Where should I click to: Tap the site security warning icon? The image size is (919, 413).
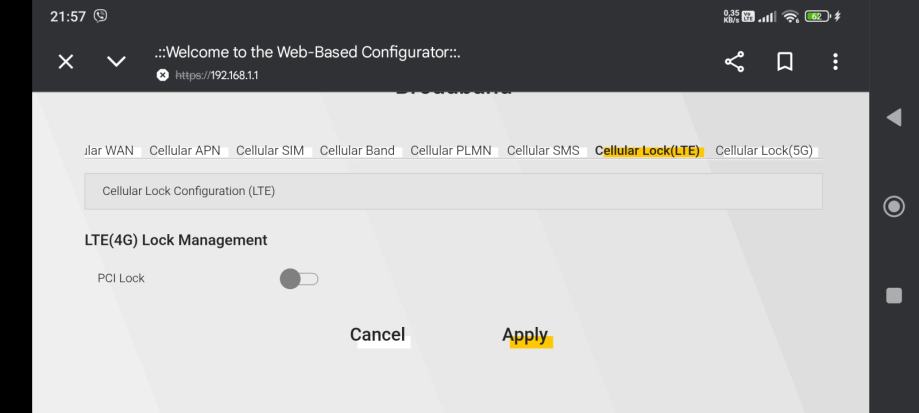tap(162, 75)
